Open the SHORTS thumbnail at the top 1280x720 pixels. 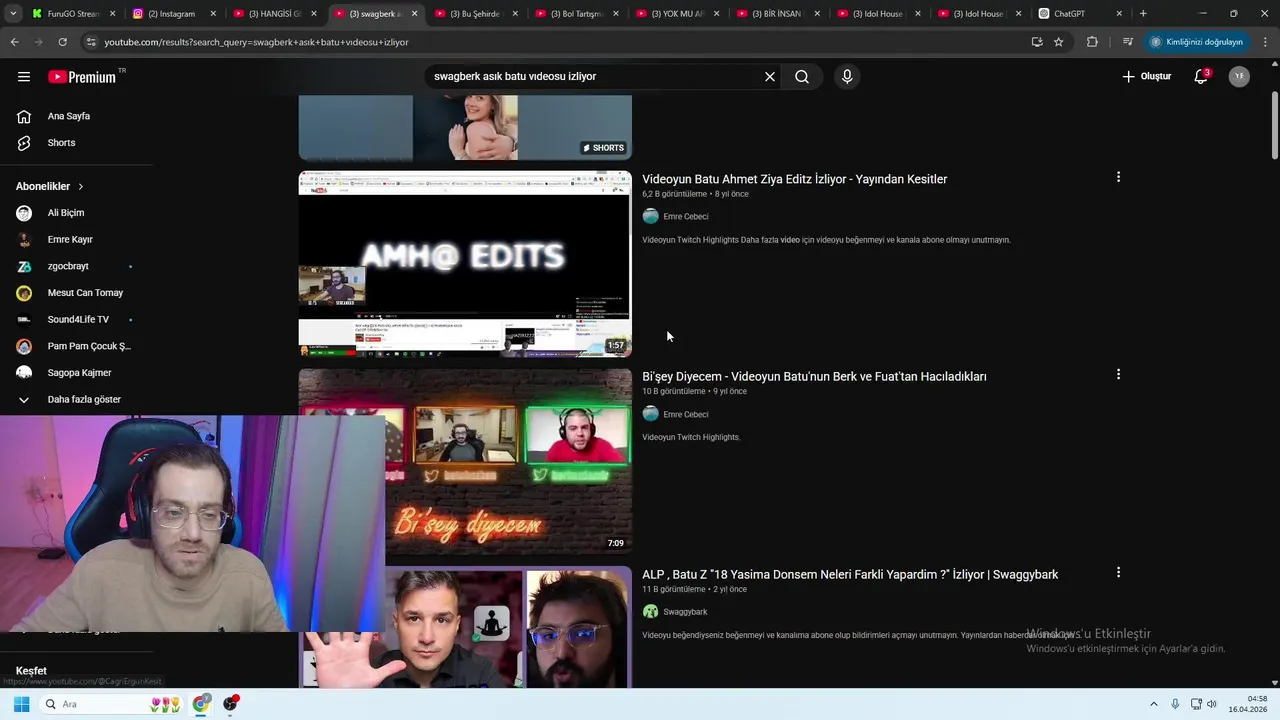[465, 128]
